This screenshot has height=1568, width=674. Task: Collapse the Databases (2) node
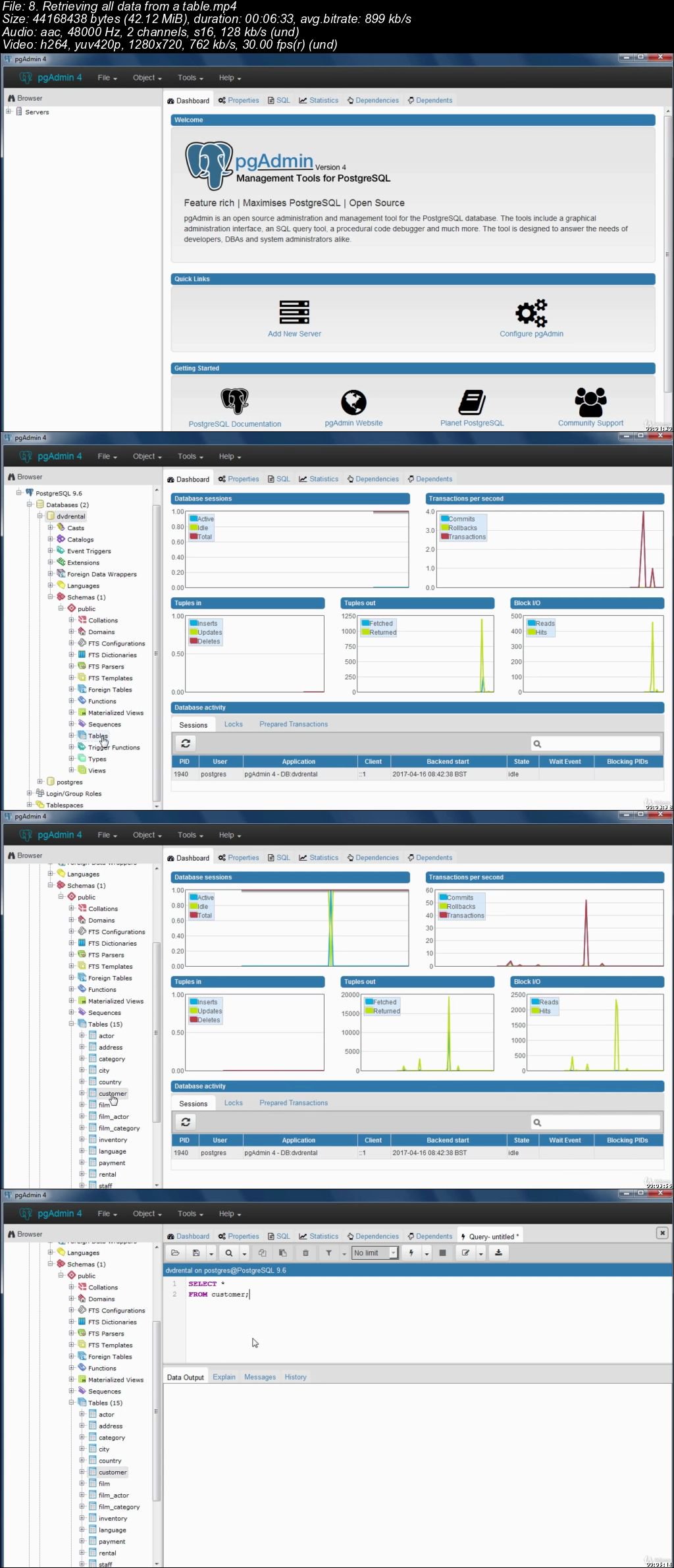pos(30,504)
